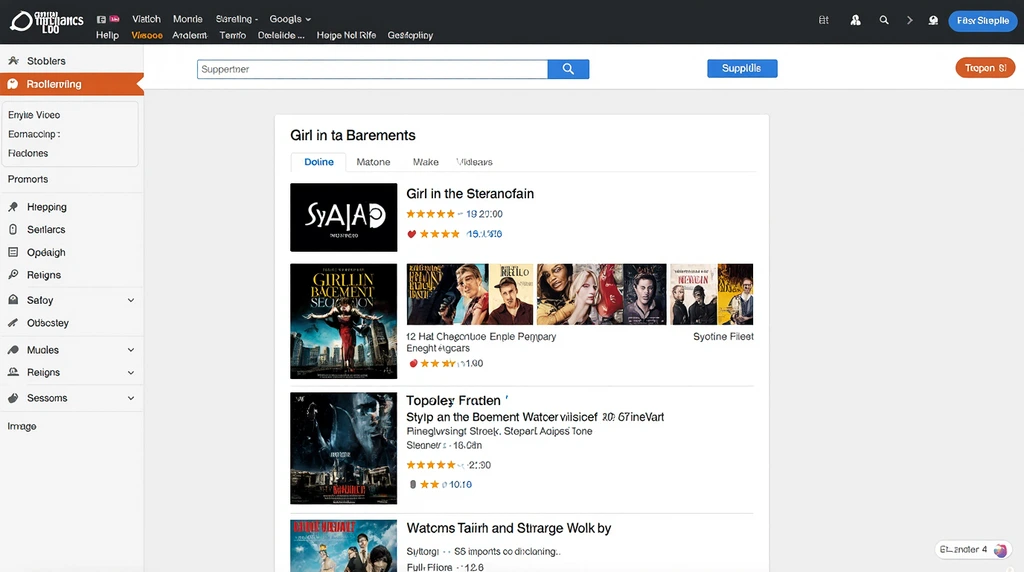This screenshot has width=1024, height=572.
Task: Click the Fásr Slsplle button
Action: coord(983,21)
